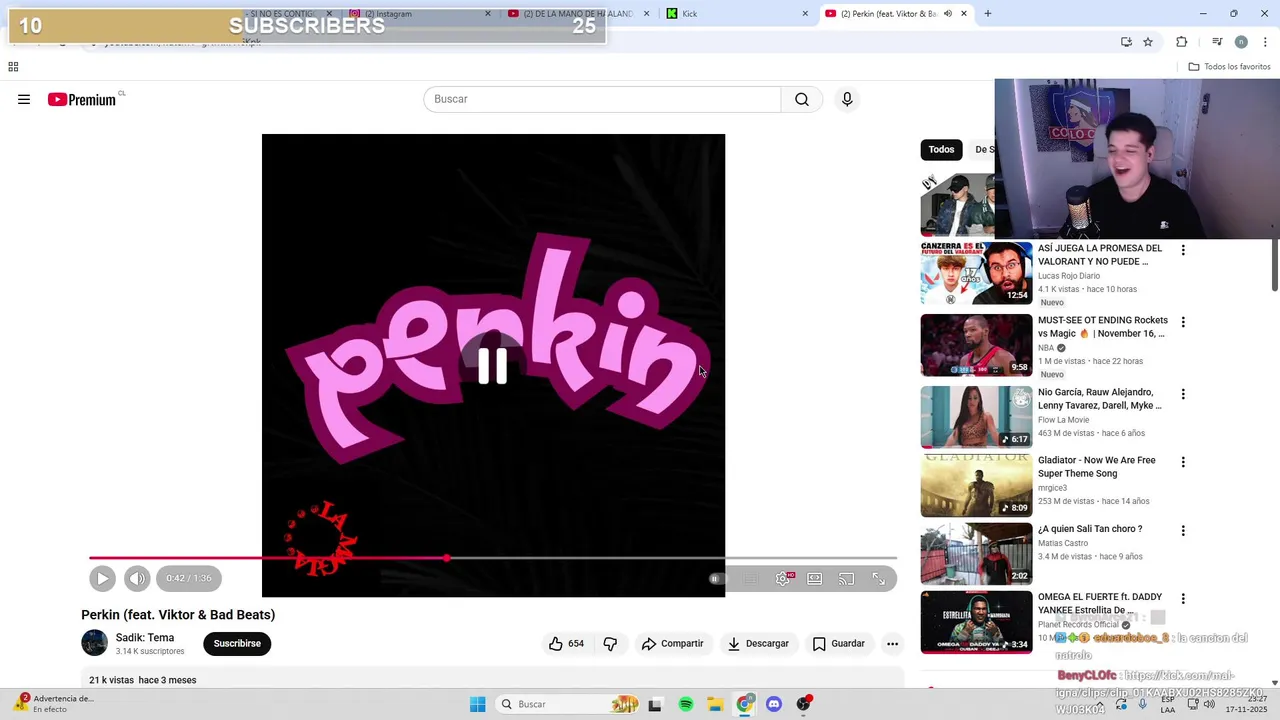Switch to theater mode
This screenshot has width=1280, height=720.
point(815,578)
